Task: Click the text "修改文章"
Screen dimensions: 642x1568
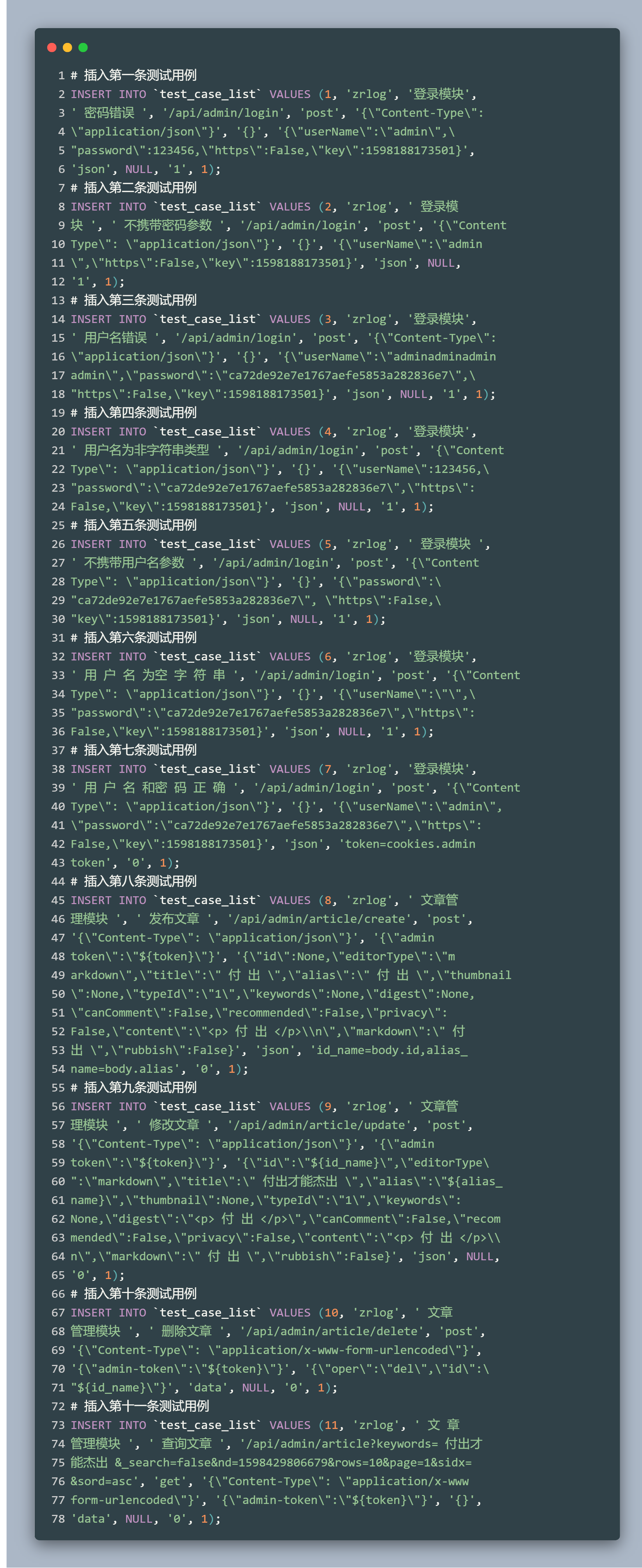Action: pyautogui.click(x=174, y=1125)
